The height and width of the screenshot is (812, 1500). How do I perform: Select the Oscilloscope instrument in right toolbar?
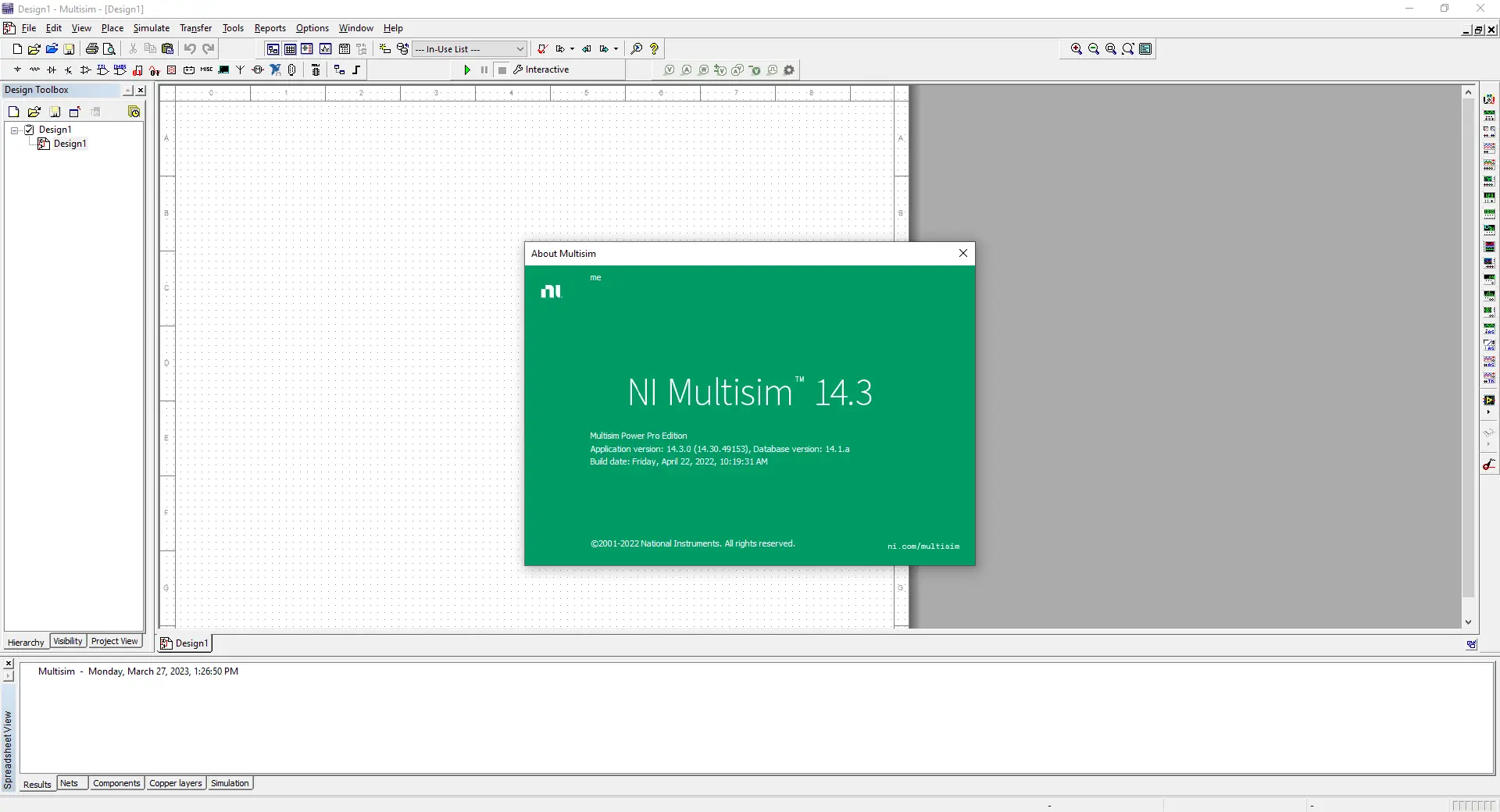point(1489,148)
